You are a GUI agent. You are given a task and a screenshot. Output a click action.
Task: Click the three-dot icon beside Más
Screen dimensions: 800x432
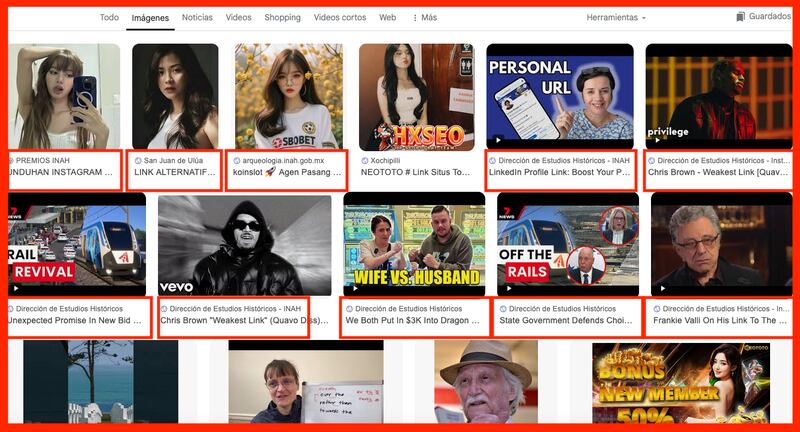(x=415, y=18)
